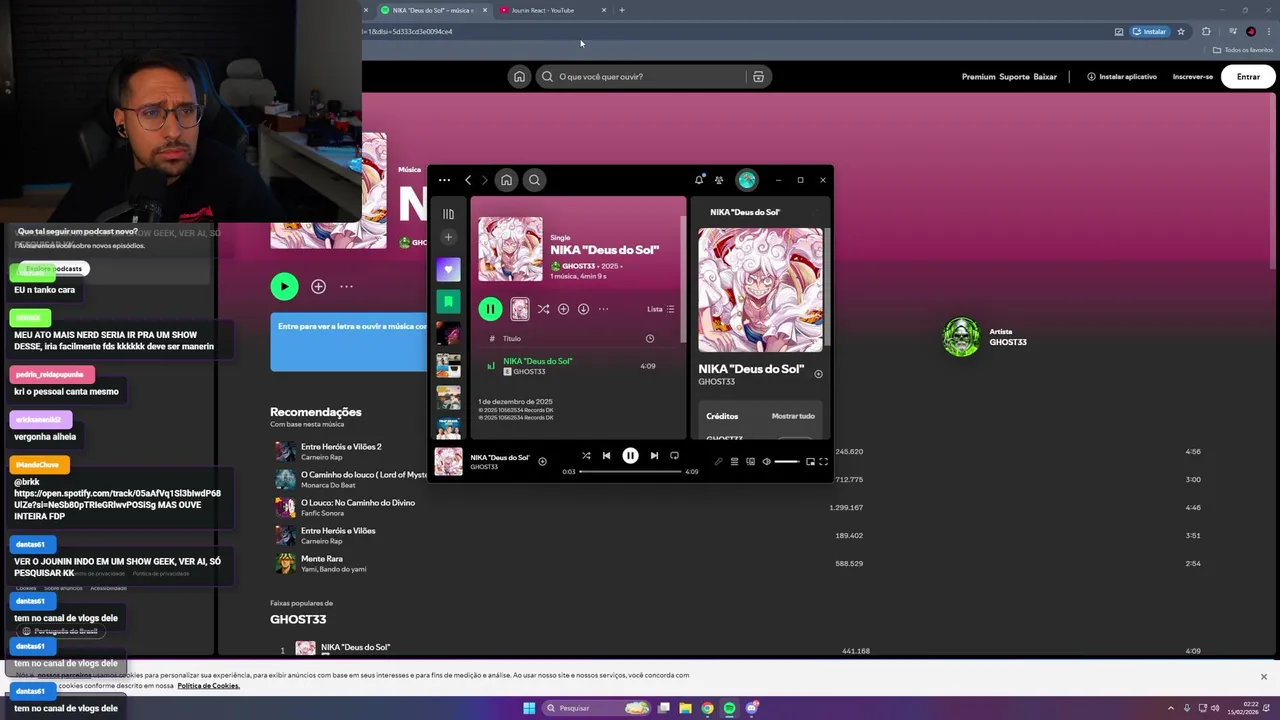Click the duration clock column header
The height and width of the screenshot is (720, 1280).
649,338
